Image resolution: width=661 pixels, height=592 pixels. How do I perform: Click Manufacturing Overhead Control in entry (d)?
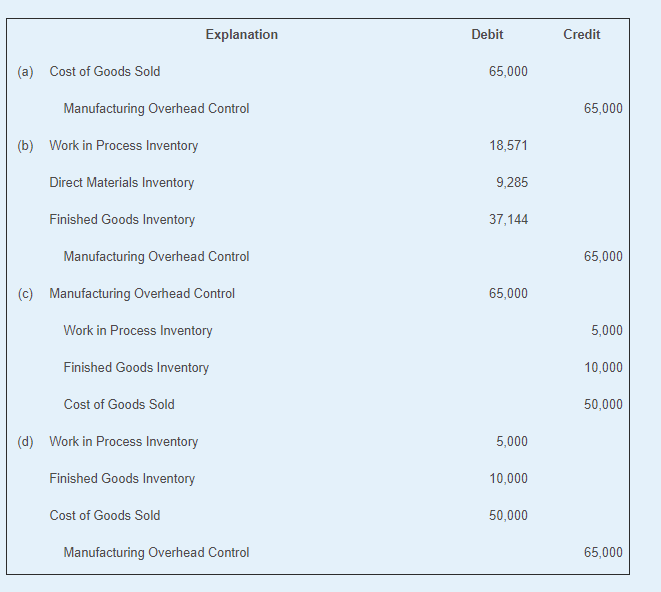click(156, 553)
